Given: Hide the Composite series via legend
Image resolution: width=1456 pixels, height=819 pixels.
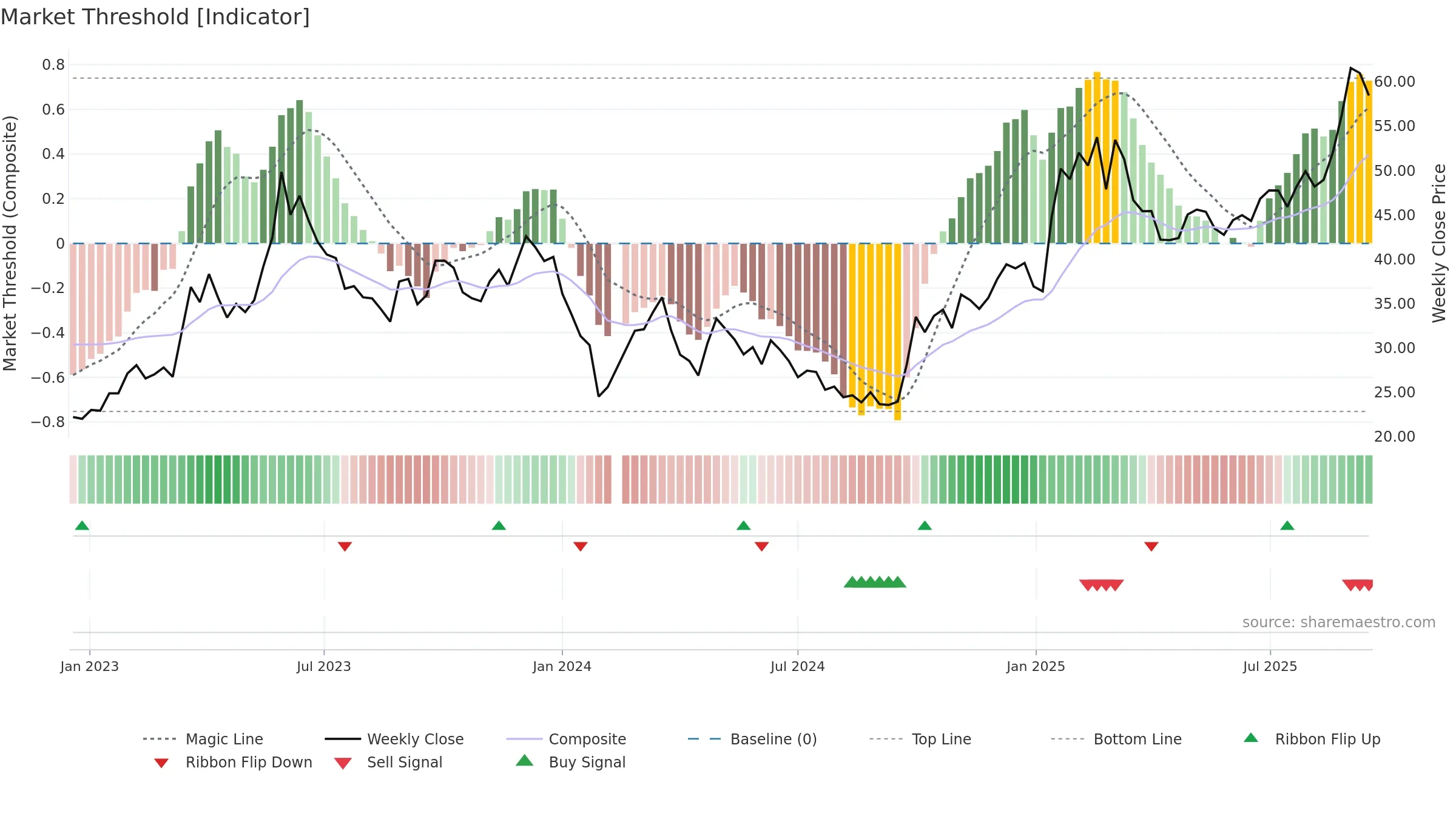Looking at the screenshot, I should click(567, 739).
